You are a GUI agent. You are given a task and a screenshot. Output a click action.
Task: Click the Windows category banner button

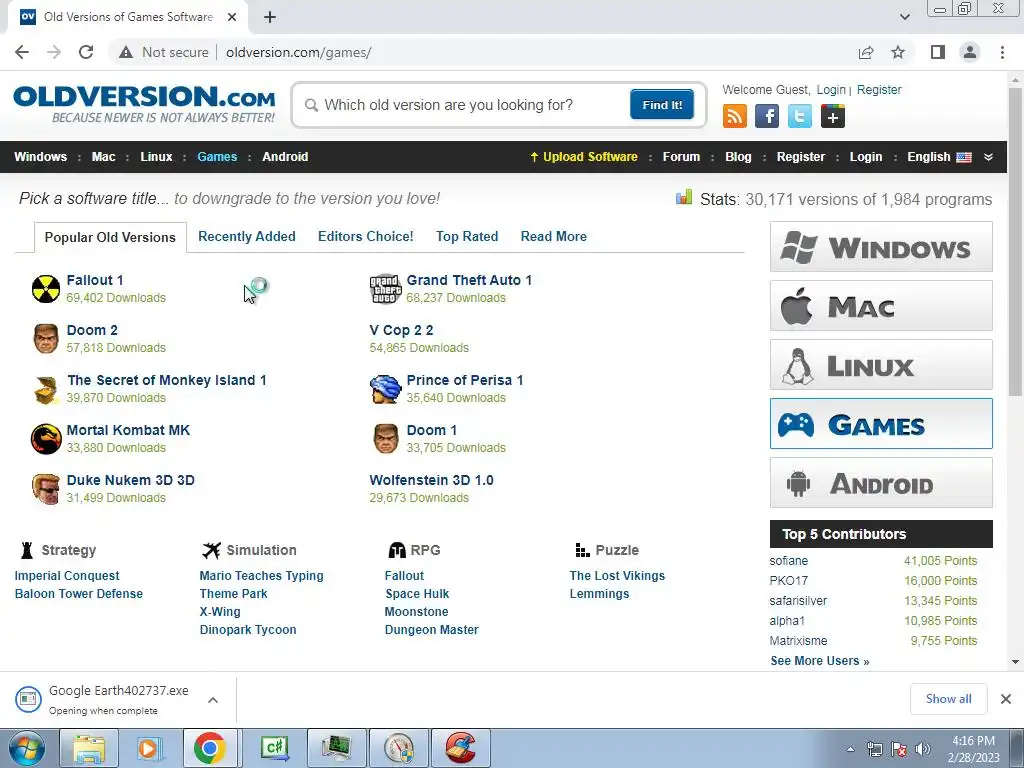tap(881, 247)
